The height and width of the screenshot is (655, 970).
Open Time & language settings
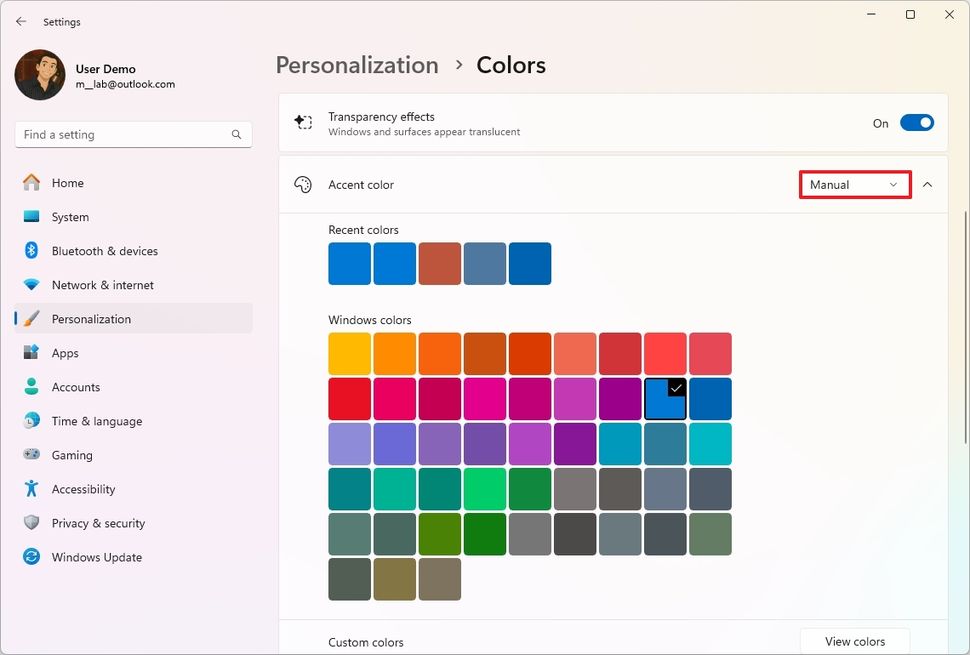coord(97,421)
